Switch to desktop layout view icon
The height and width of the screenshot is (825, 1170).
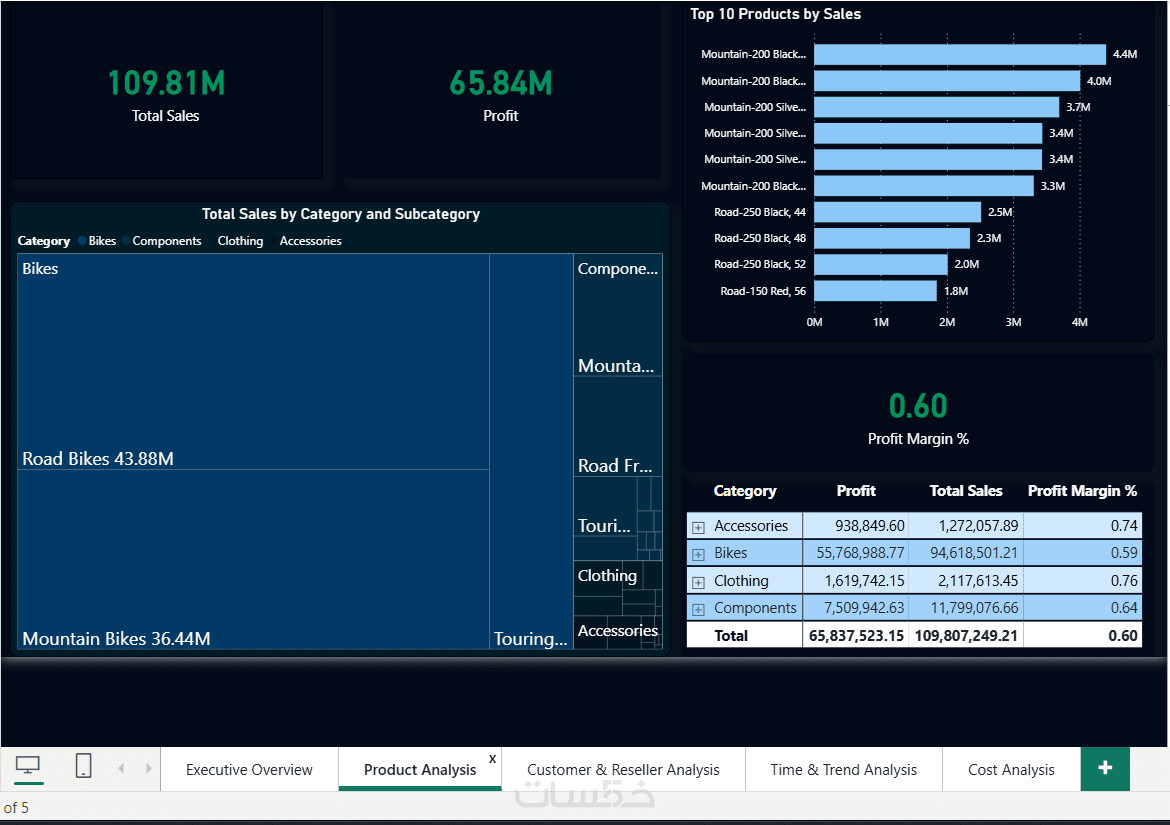[x=28, y=766]
